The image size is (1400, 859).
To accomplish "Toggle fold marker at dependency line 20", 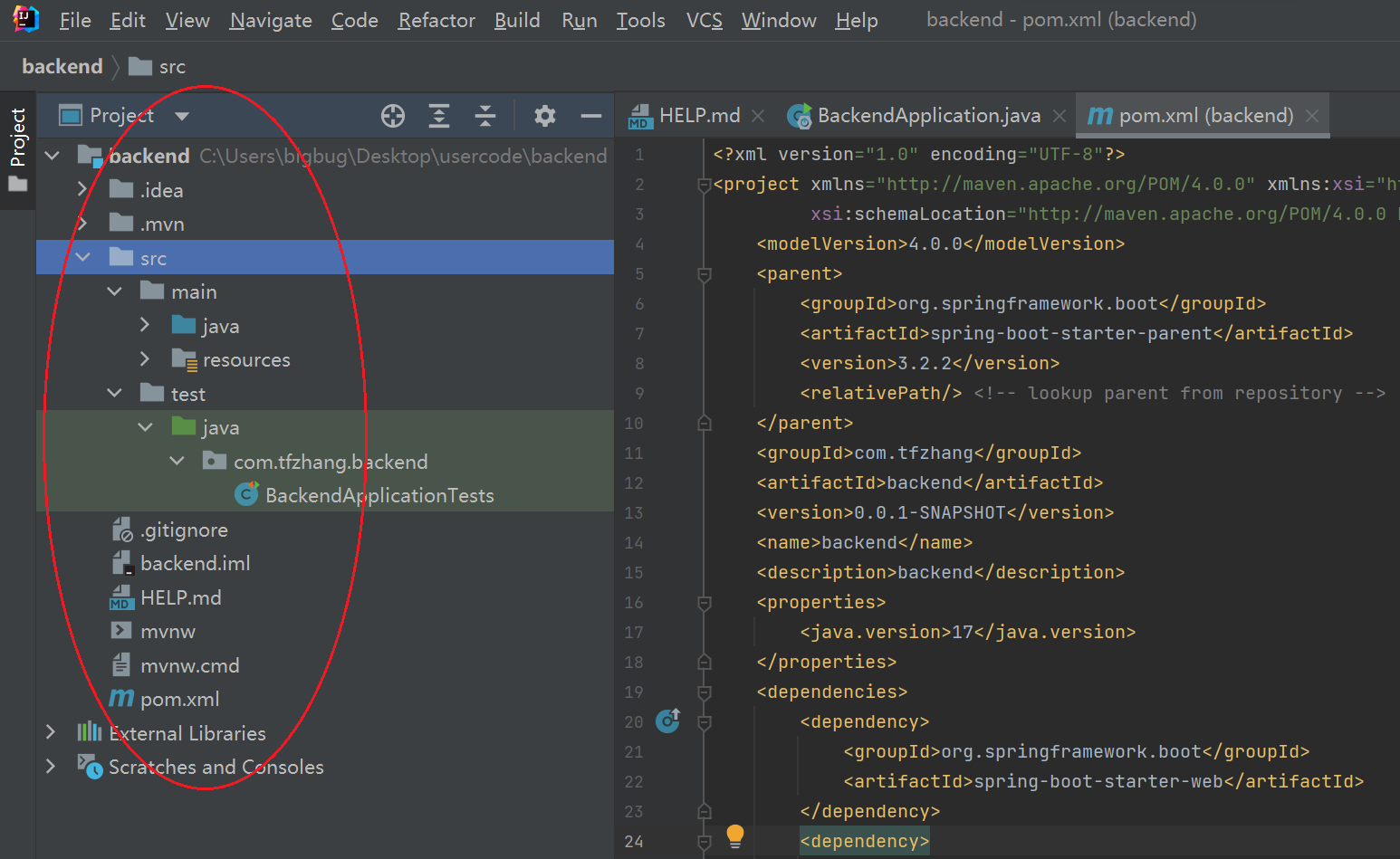I will point(704,722).
